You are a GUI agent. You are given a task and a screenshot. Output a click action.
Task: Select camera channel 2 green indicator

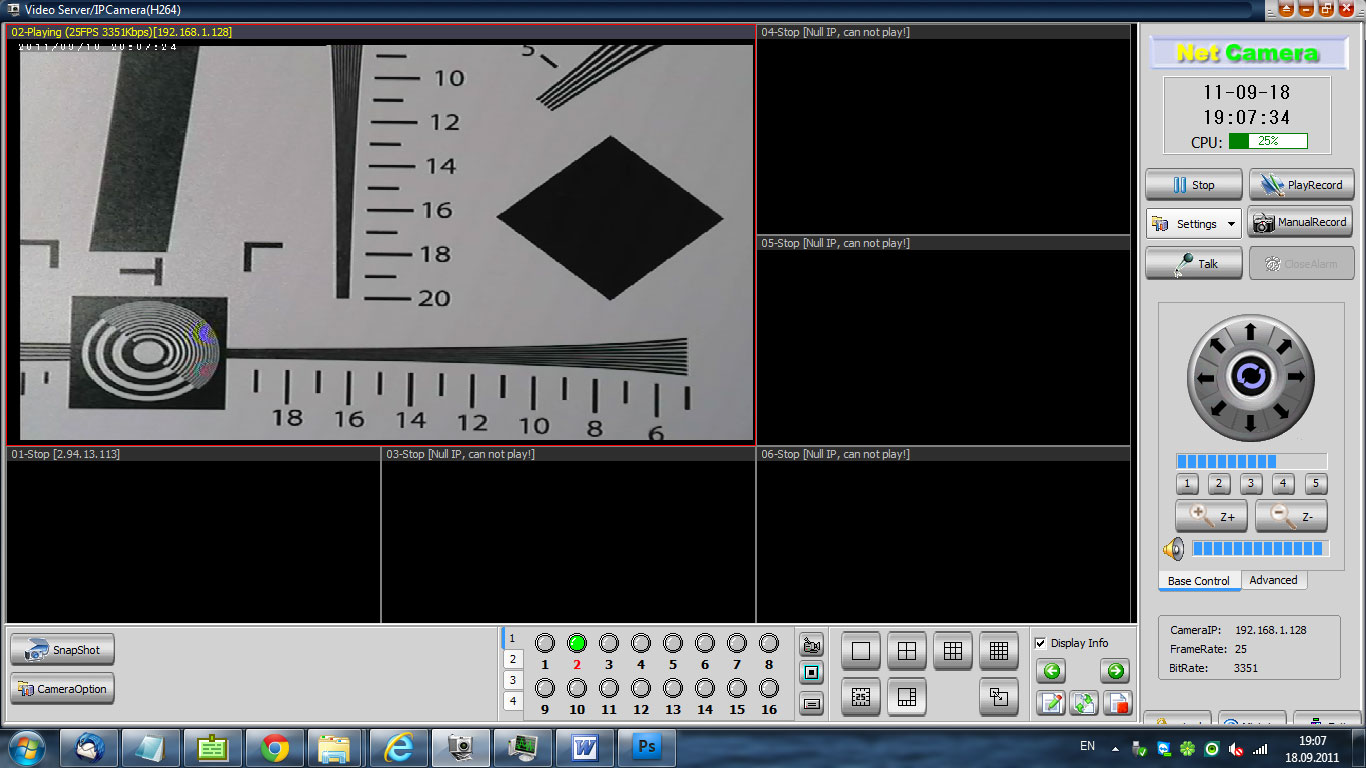tap(577, 643)
